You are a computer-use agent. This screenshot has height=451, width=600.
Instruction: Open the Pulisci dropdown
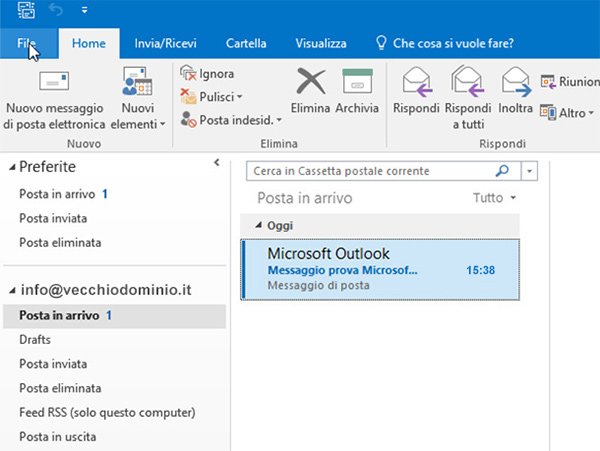(x=212, y=97)
